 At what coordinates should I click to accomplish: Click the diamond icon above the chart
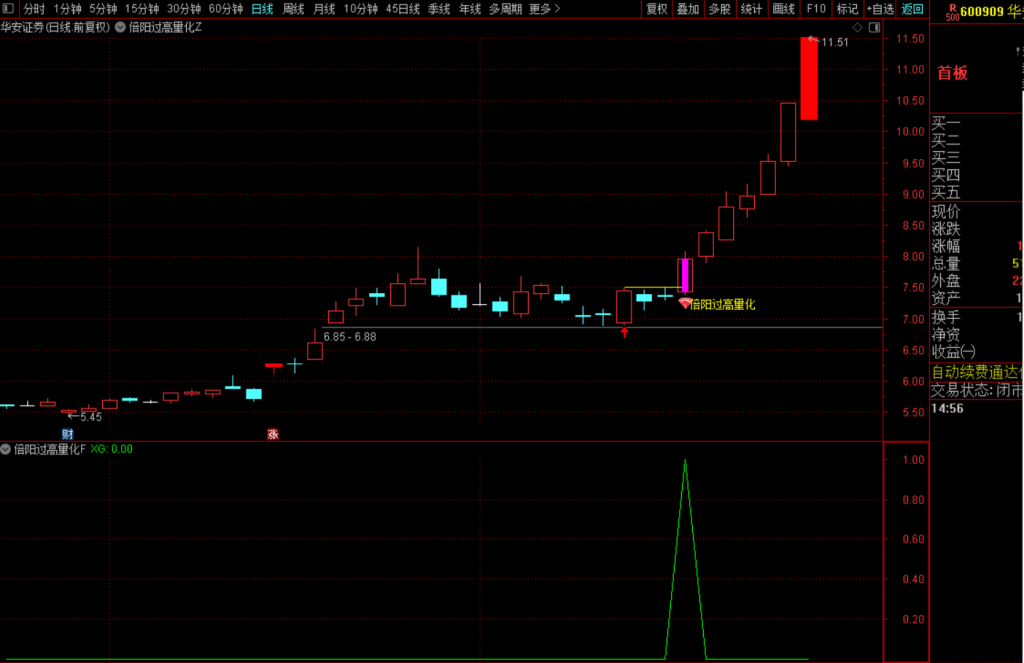click(857, 27)
